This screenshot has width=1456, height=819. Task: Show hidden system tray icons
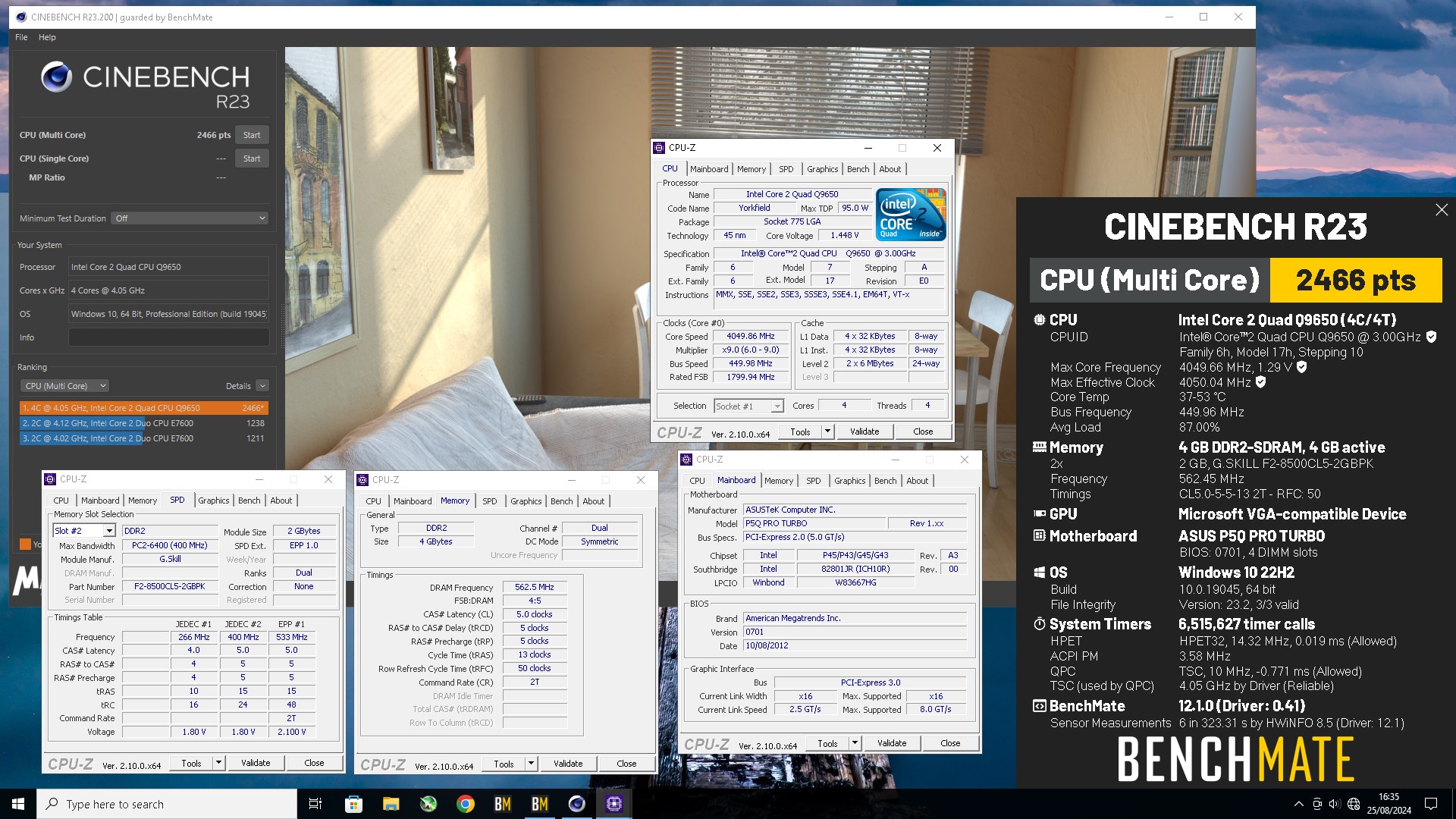coord(1299,804)
